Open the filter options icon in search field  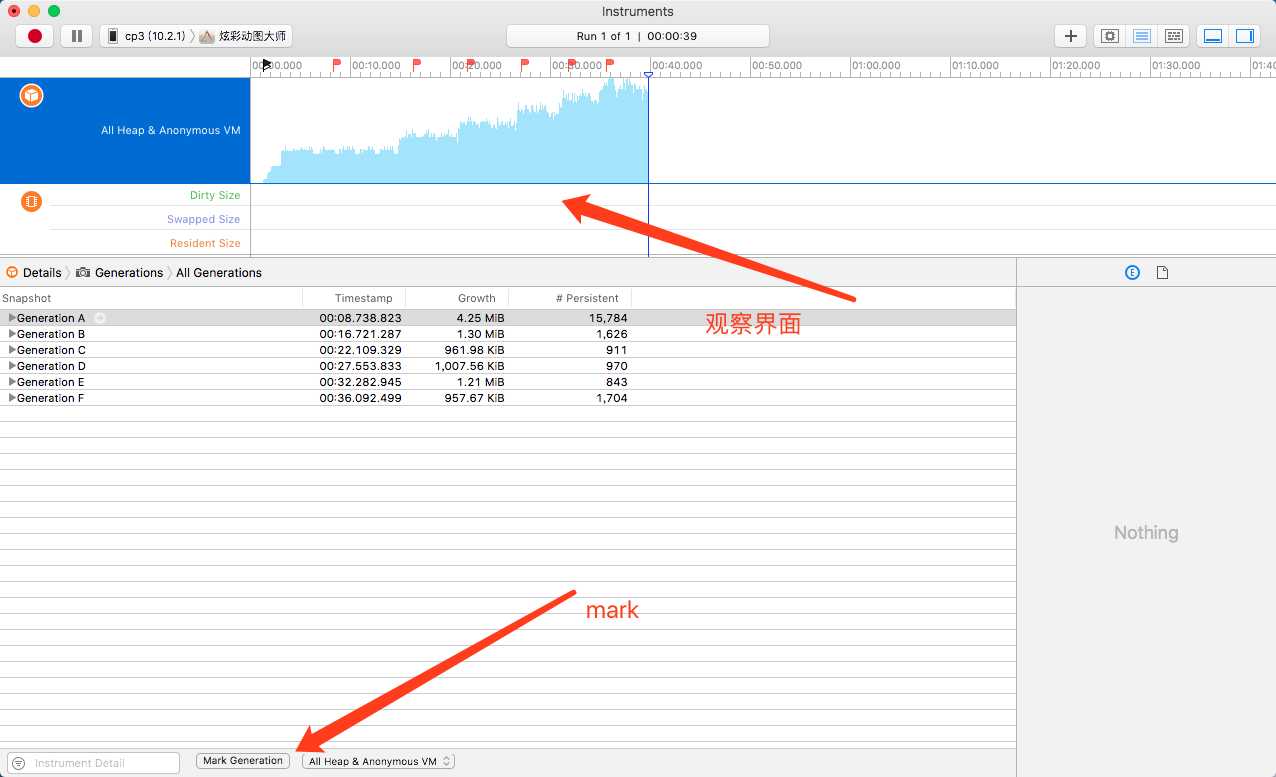pos(18,763)
